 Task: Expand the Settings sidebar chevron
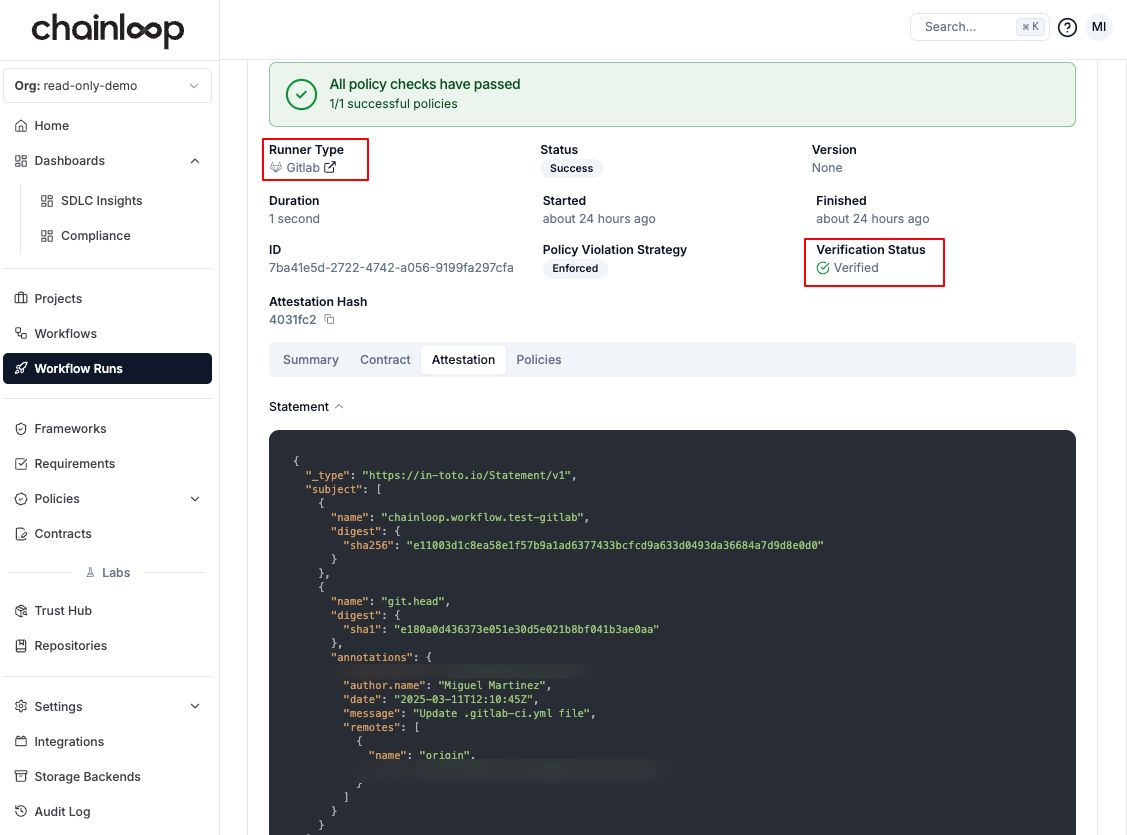[195, 707]
